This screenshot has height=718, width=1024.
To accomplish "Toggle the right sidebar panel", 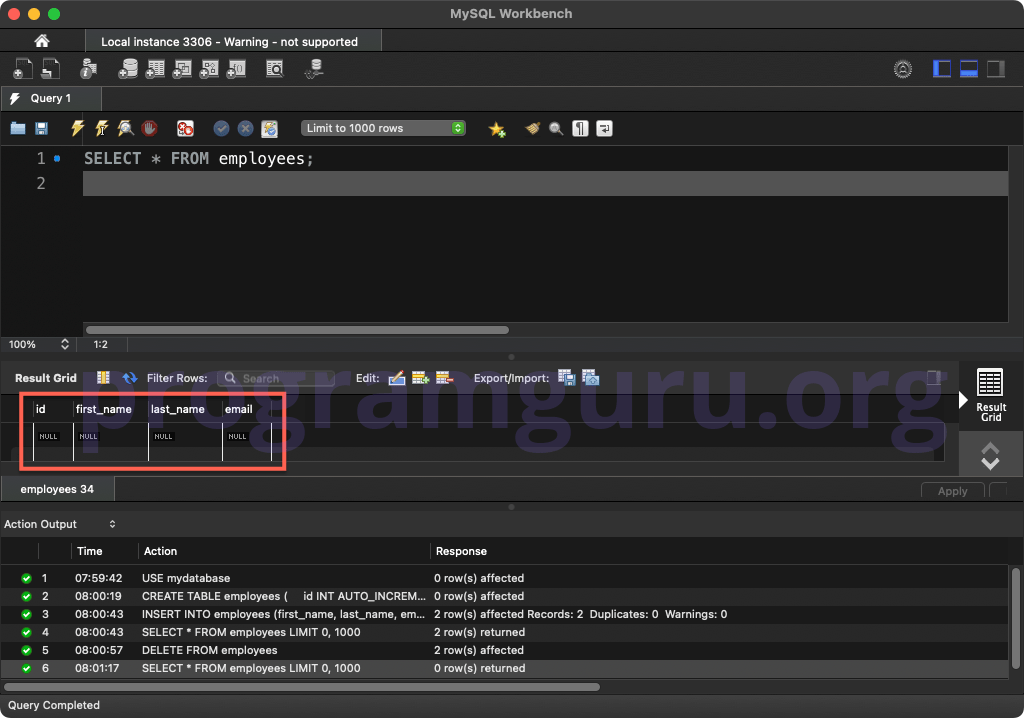I will (x=996, y=69).
